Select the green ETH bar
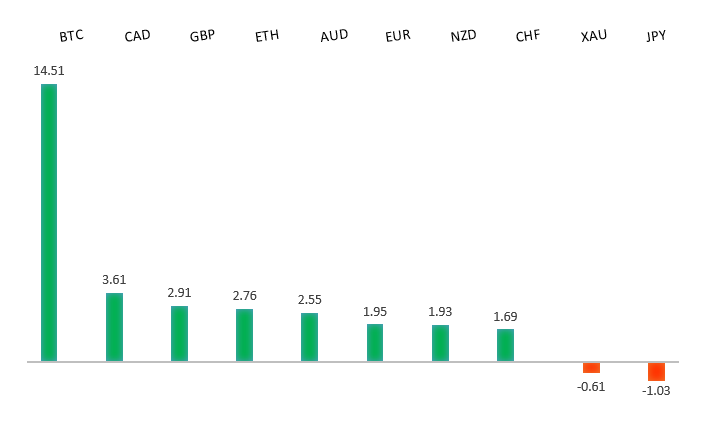This screenshot has width=713, height=421. (x=244, y=334)
